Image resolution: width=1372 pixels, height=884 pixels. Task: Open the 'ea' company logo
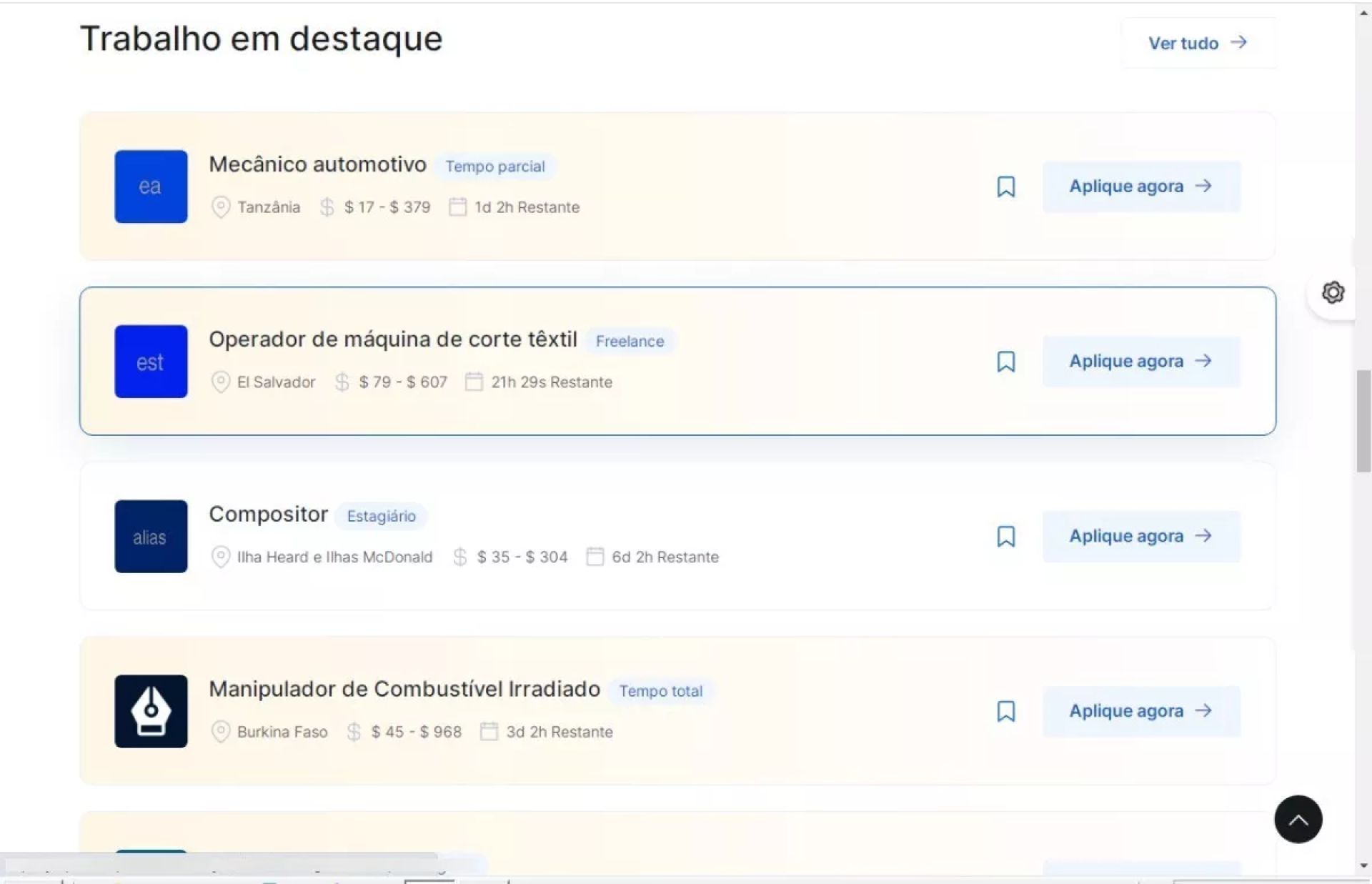[151, 187]
